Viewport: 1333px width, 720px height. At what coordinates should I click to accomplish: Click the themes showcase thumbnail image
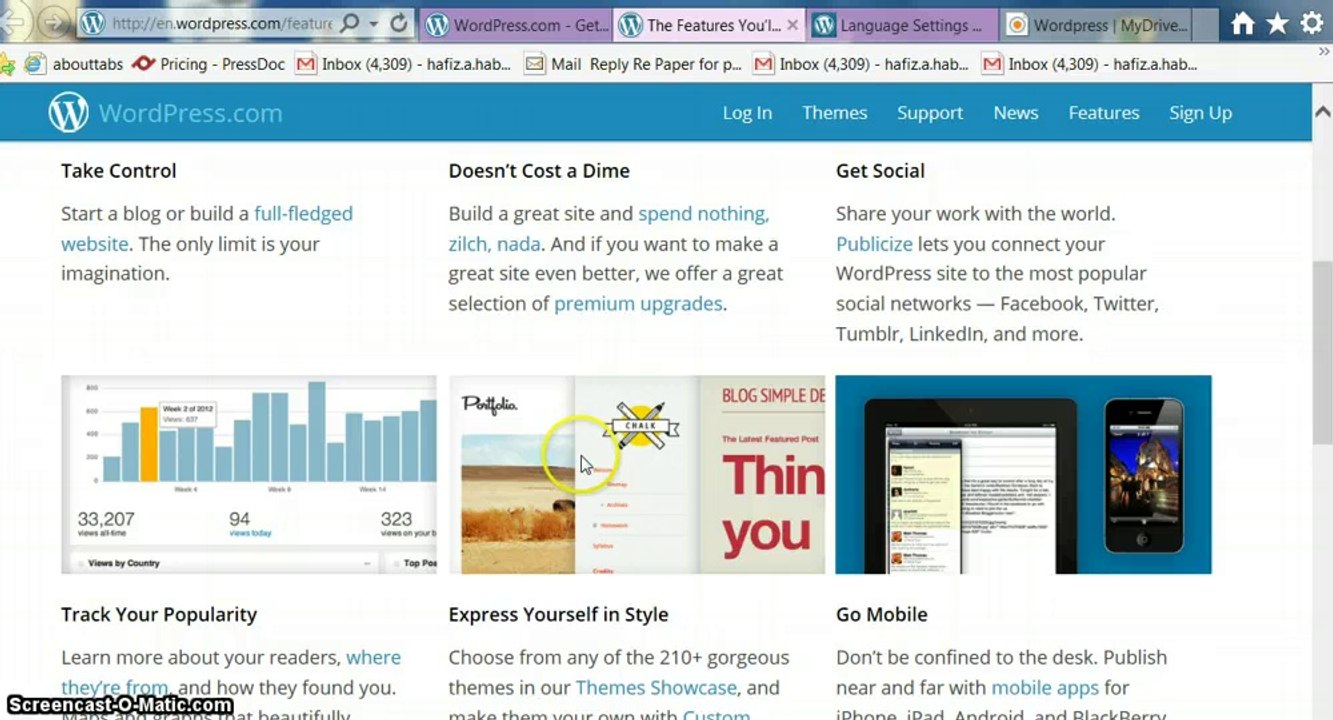pyautogui.click(x=637, y=474)
